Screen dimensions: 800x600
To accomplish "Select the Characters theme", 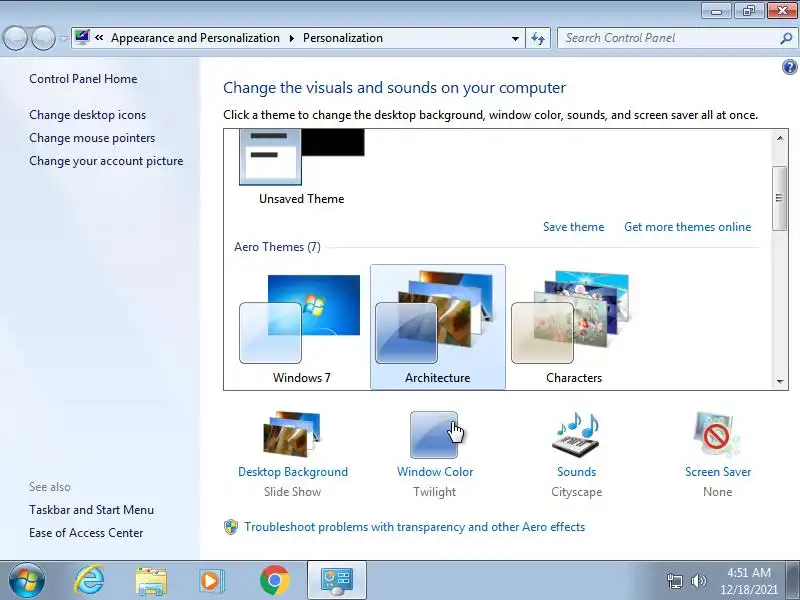I will (x=573, y=328).
